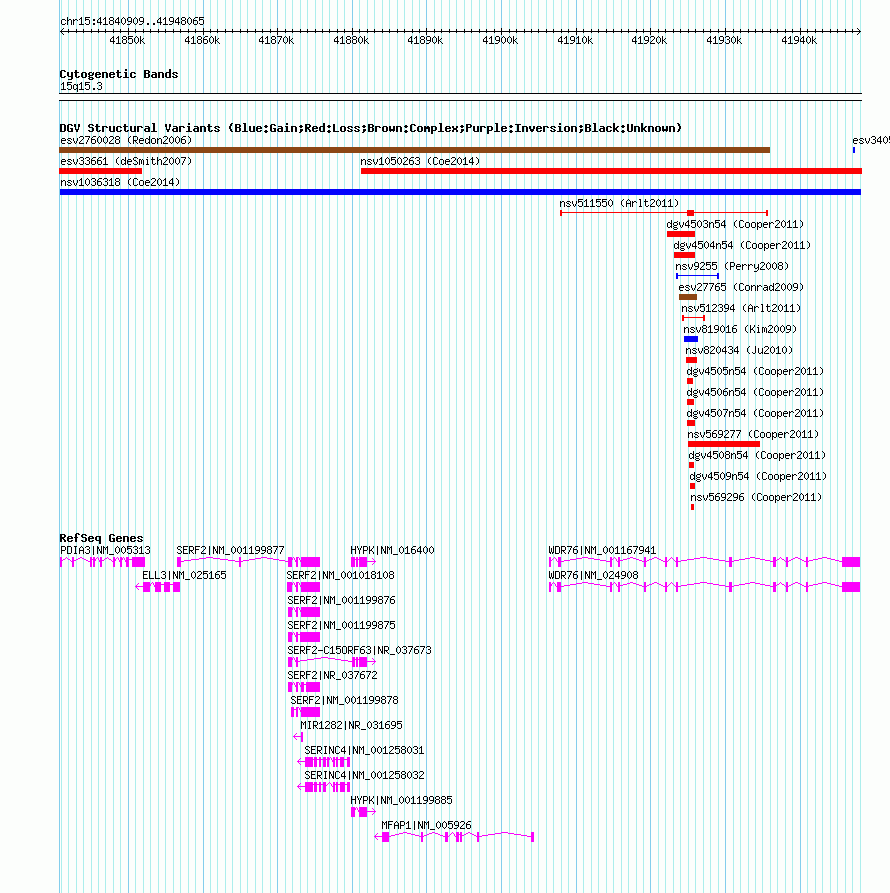This screenshot has width=890, height=893.
Task: Click the 41900k ruler position label
Action: 500,40
